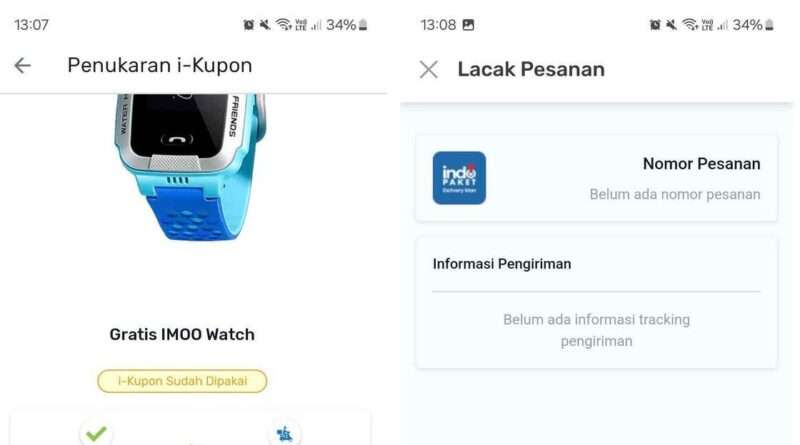Tap the left mute icon in status bar
Image resolution: width=800 pixels, height=445 pixels.
pyautogui.click(x=265, y=24)
